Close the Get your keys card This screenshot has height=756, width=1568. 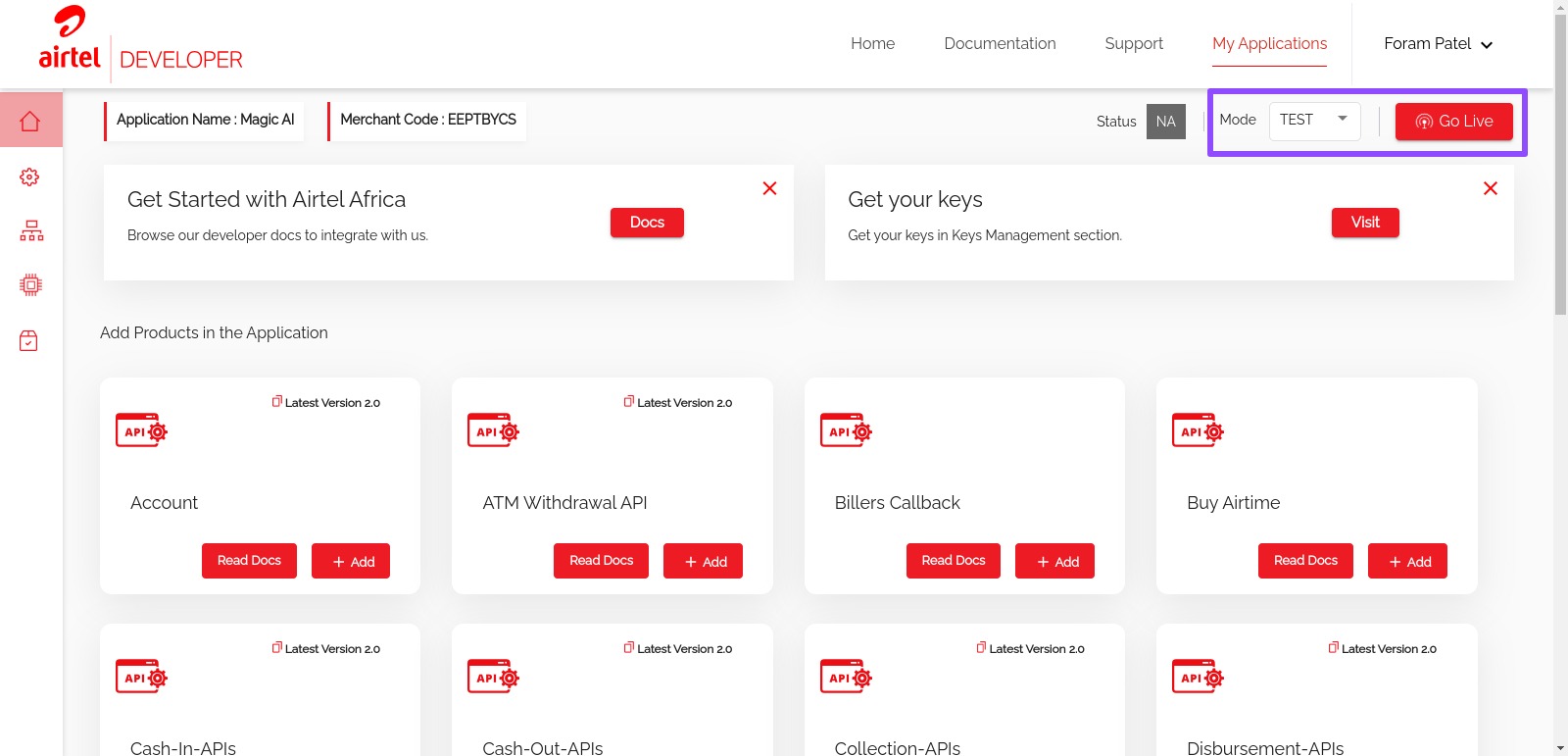point(1490,188)
